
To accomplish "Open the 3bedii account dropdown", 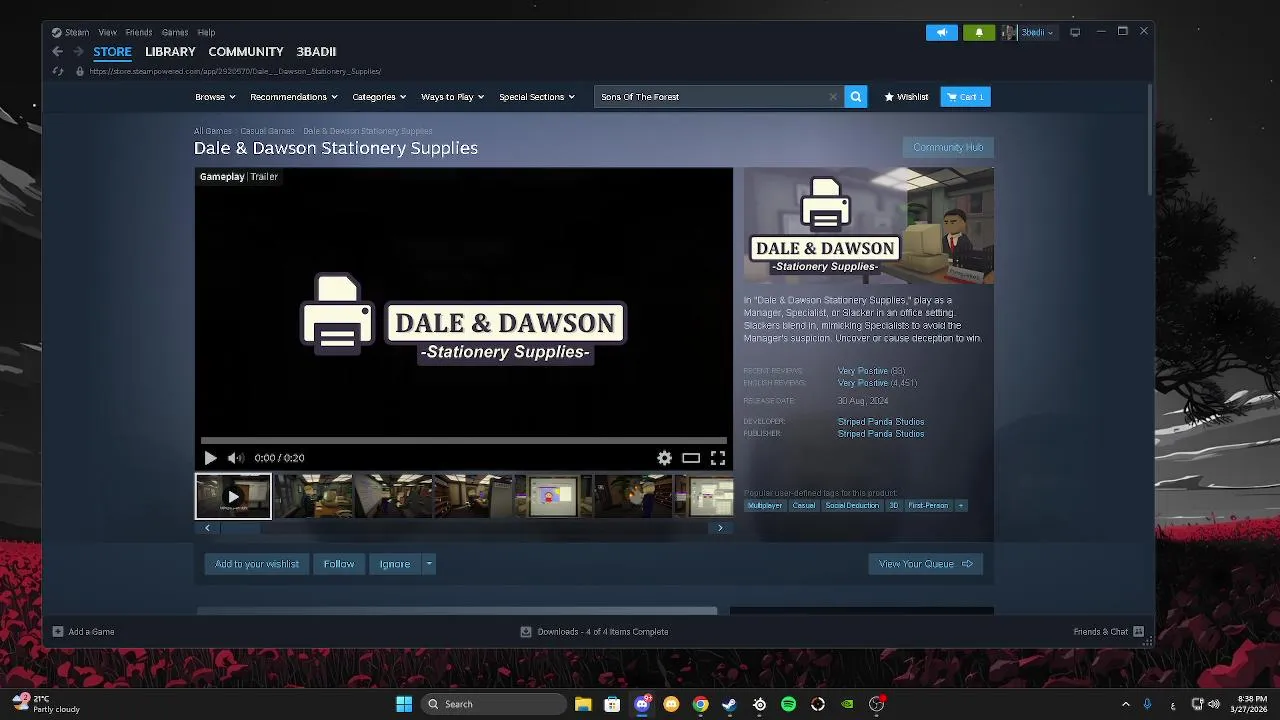I will 1036,32.
